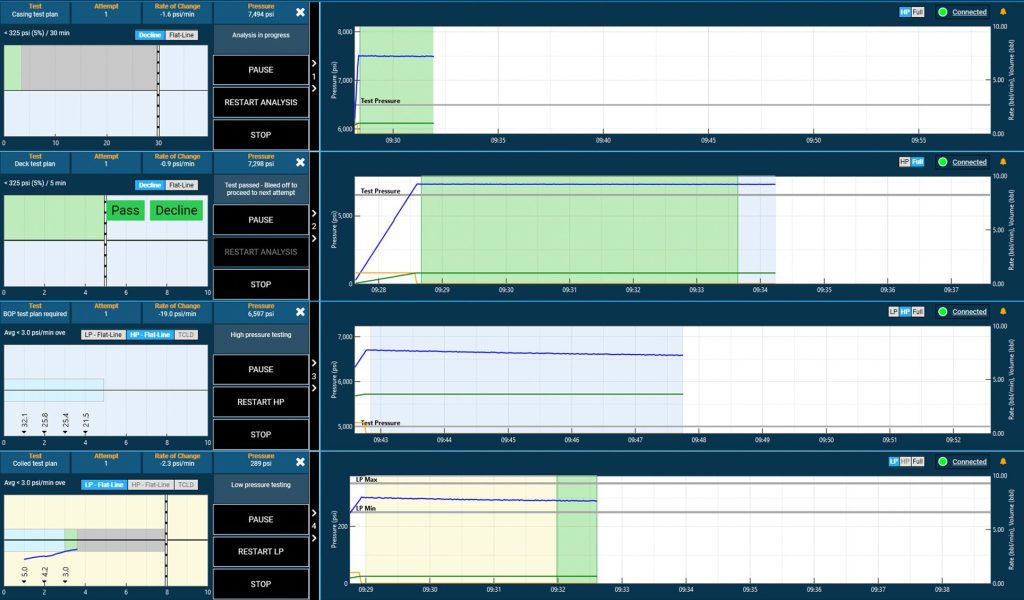The image size is (1024, 600).
Task: Restart analysis for the Casing test
Action: click(261, 103)
